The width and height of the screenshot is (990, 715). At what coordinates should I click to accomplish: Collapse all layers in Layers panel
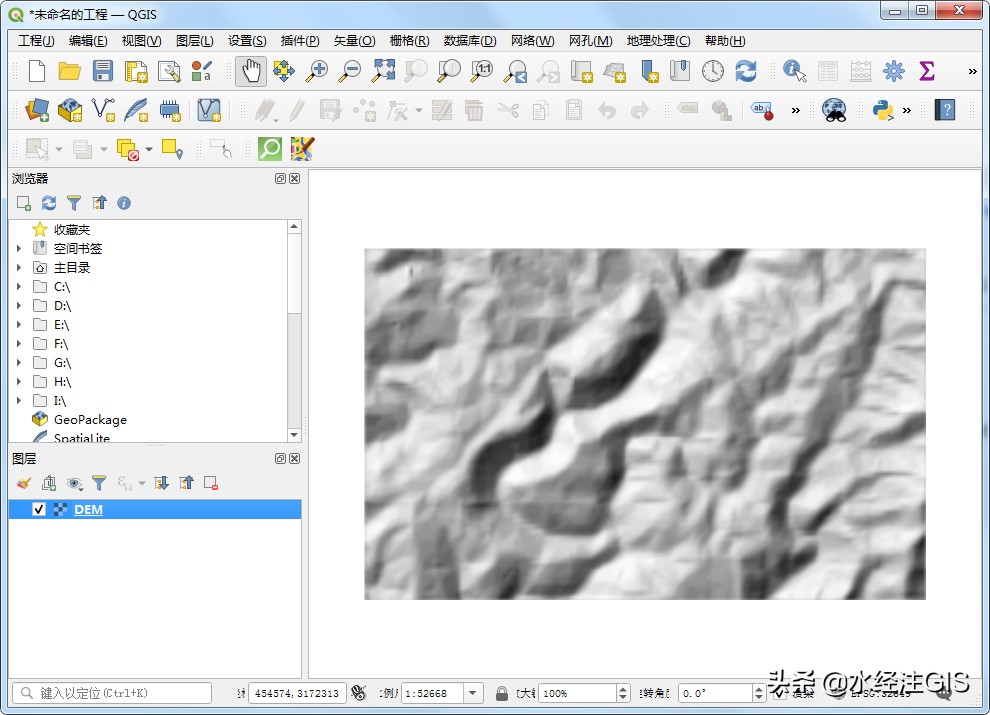pos(186,483)
